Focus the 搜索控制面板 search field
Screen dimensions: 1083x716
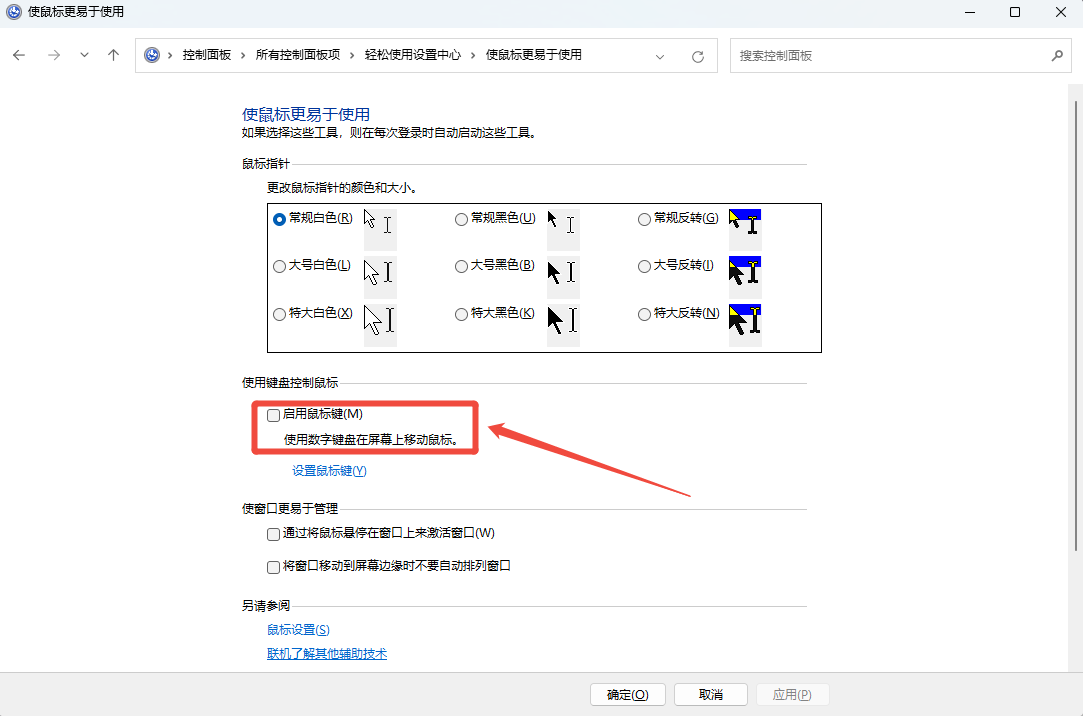(x=901, y=56)
